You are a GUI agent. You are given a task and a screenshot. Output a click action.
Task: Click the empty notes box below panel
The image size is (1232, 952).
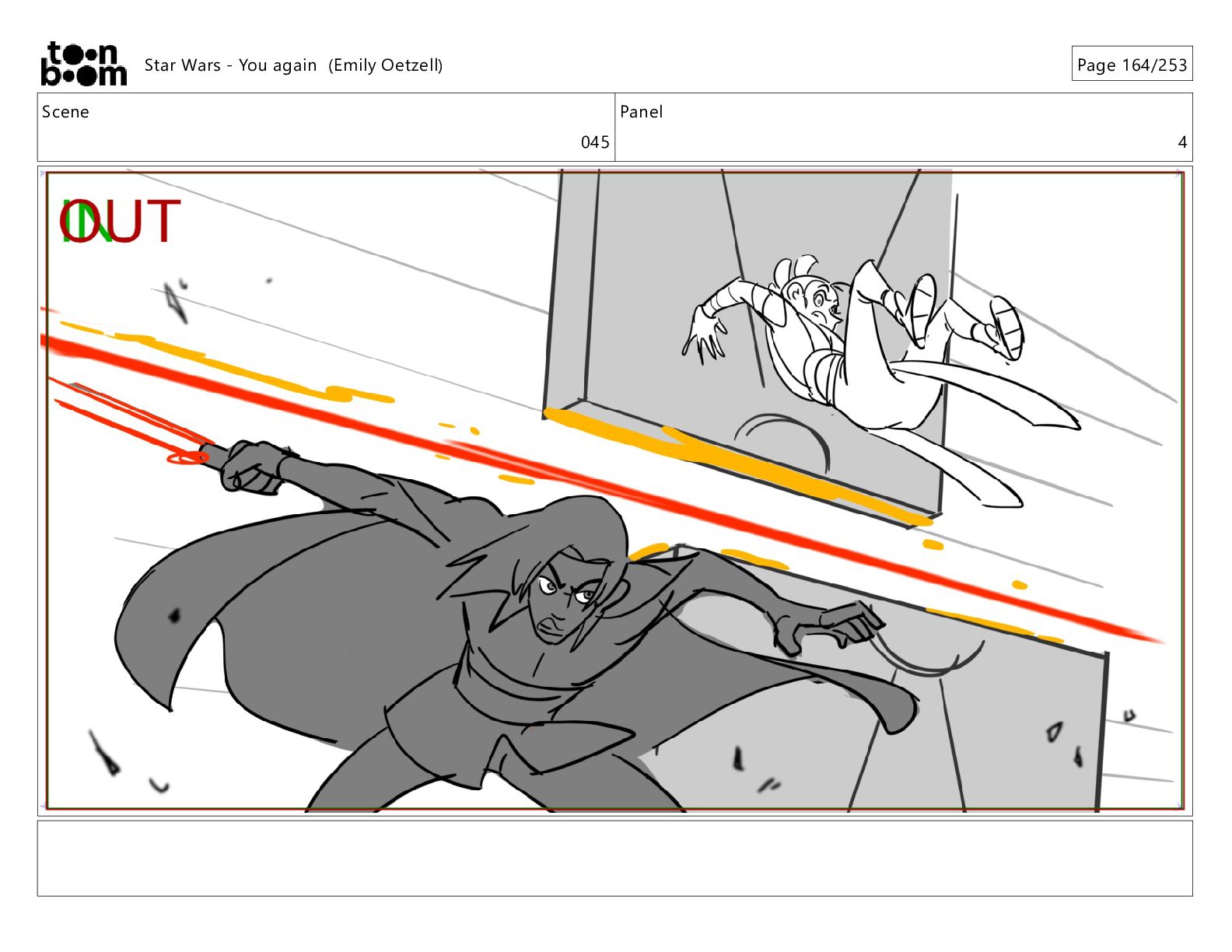[x=614, y=859]
